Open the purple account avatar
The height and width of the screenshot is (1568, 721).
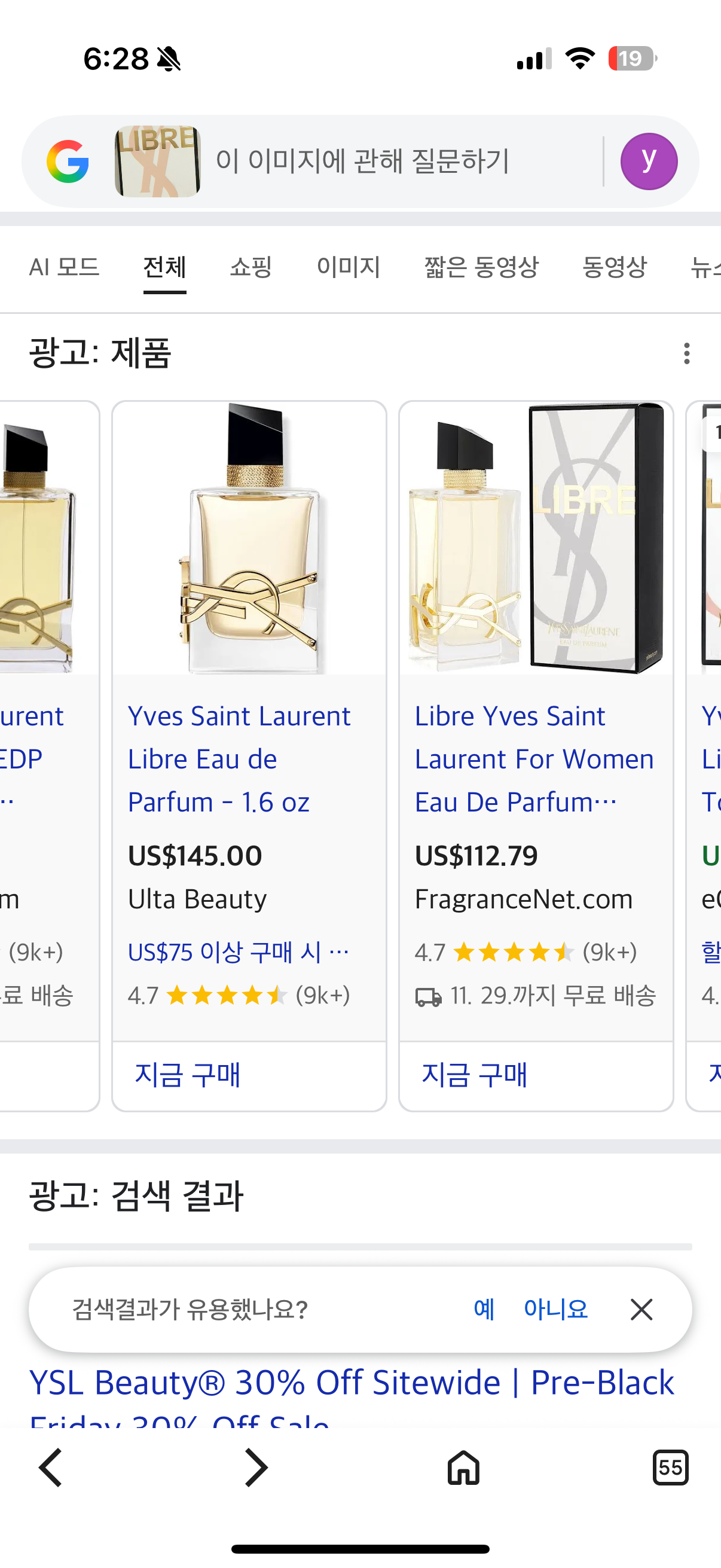coord(649,161)
